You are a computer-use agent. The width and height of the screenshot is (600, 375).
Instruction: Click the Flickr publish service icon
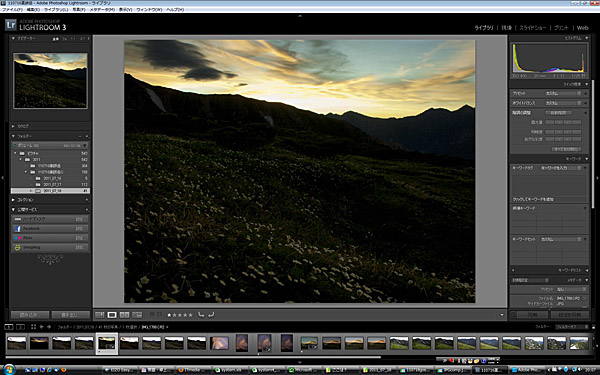coord(17,238)
